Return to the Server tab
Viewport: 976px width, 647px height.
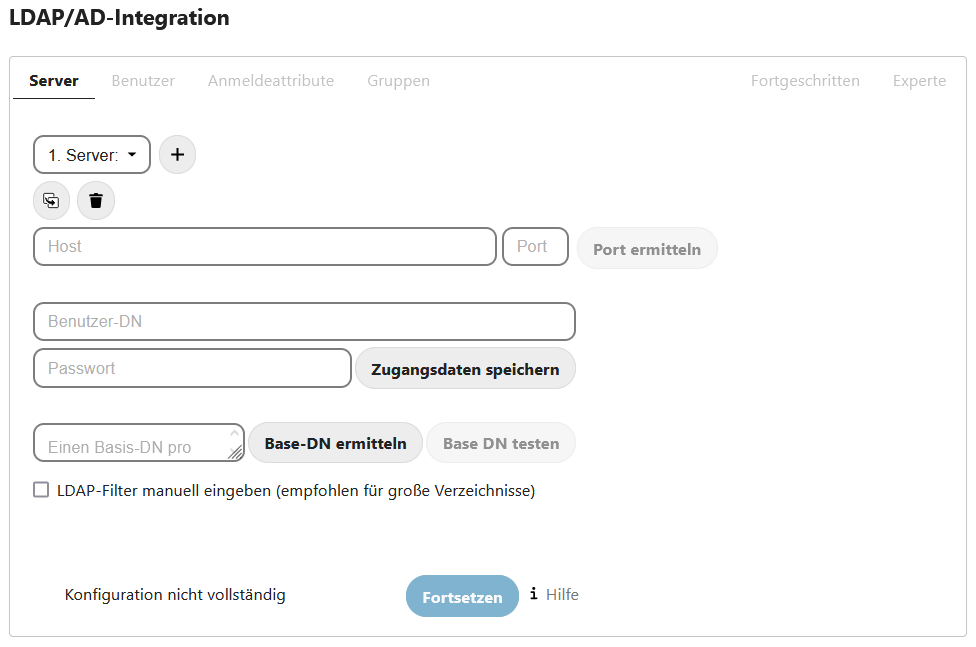(54, 81)
